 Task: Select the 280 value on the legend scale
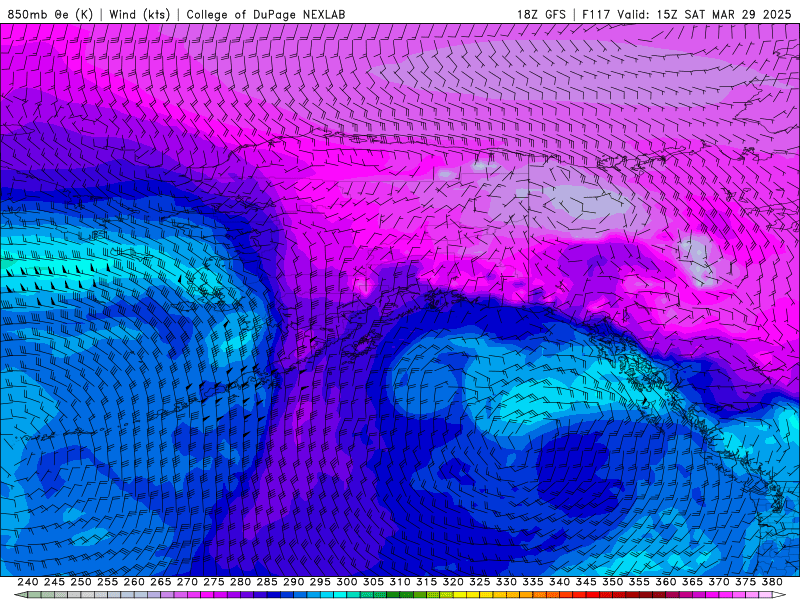coord(240,582)
